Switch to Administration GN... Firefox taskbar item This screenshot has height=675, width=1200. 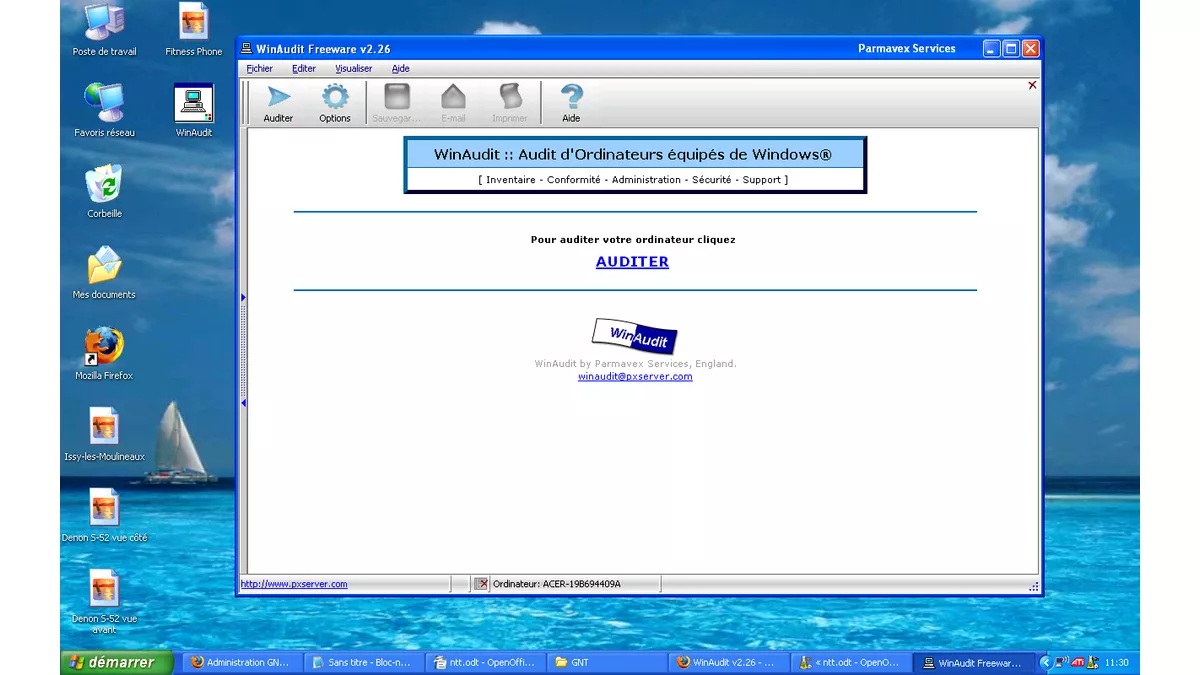(242, 662)
